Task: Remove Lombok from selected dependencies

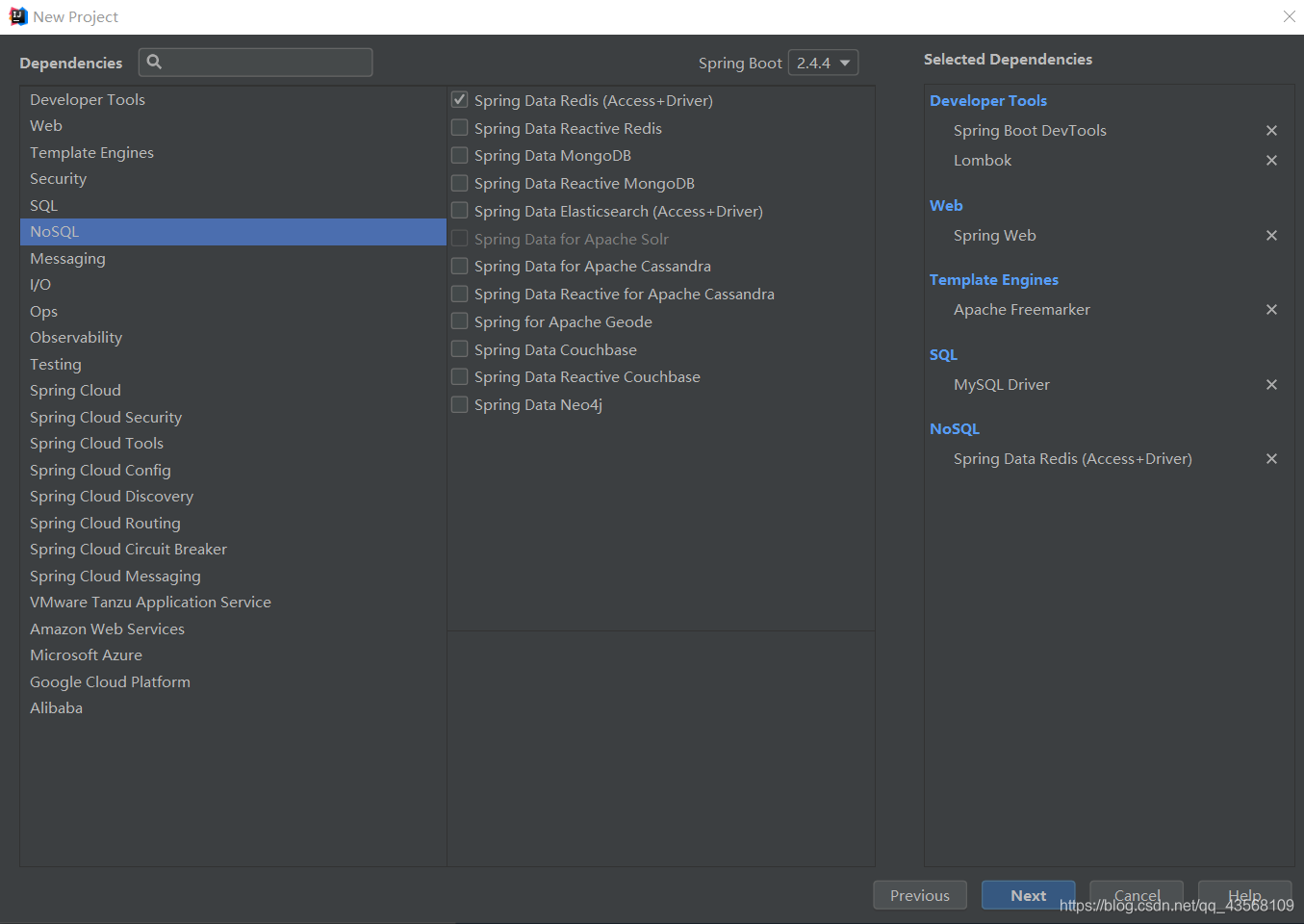Action: (1271, 161)
